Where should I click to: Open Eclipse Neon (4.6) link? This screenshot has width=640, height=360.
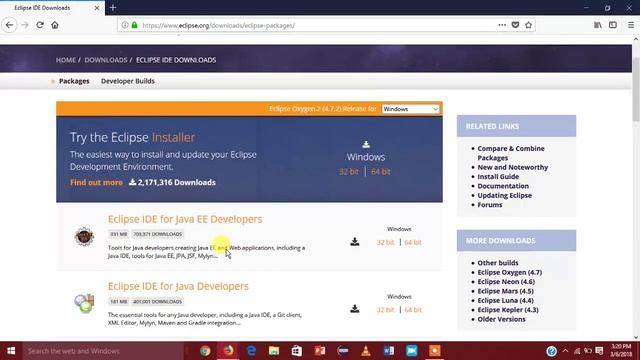pyautogui.click(x=506, y=282)
